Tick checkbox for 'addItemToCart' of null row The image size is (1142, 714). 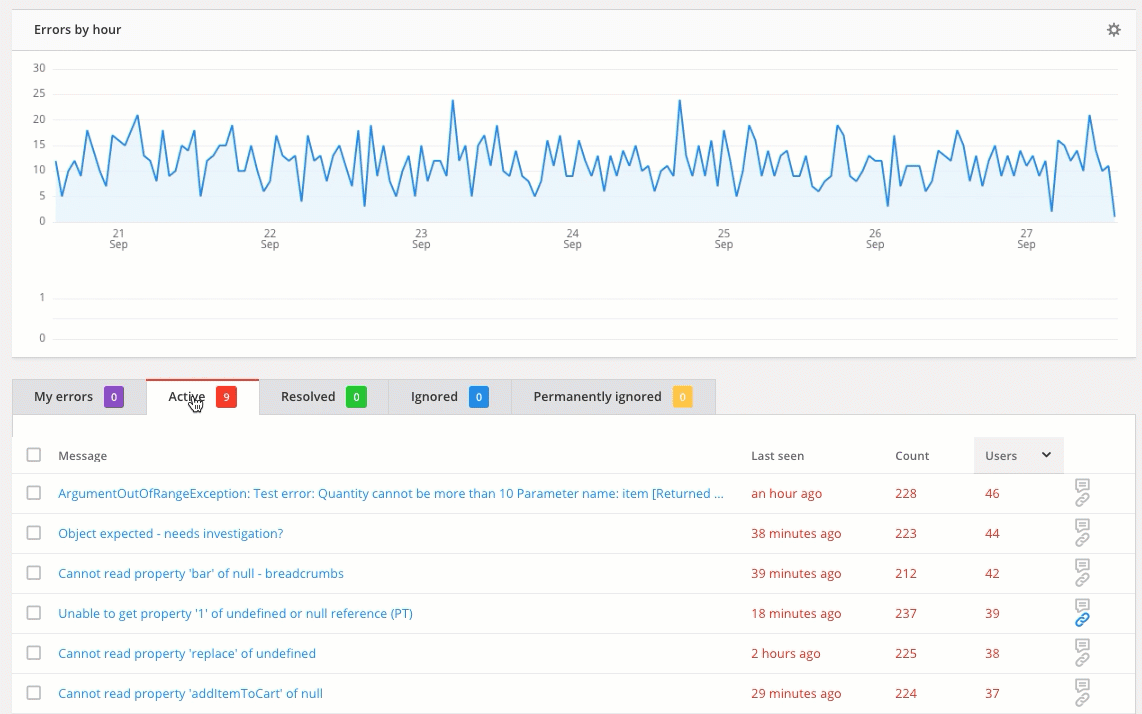[34, 693]
